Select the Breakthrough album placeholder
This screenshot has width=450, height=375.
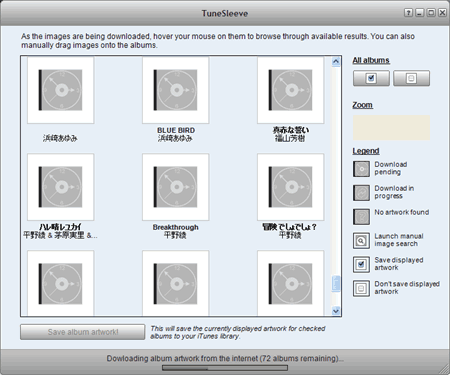pos(176,187)
